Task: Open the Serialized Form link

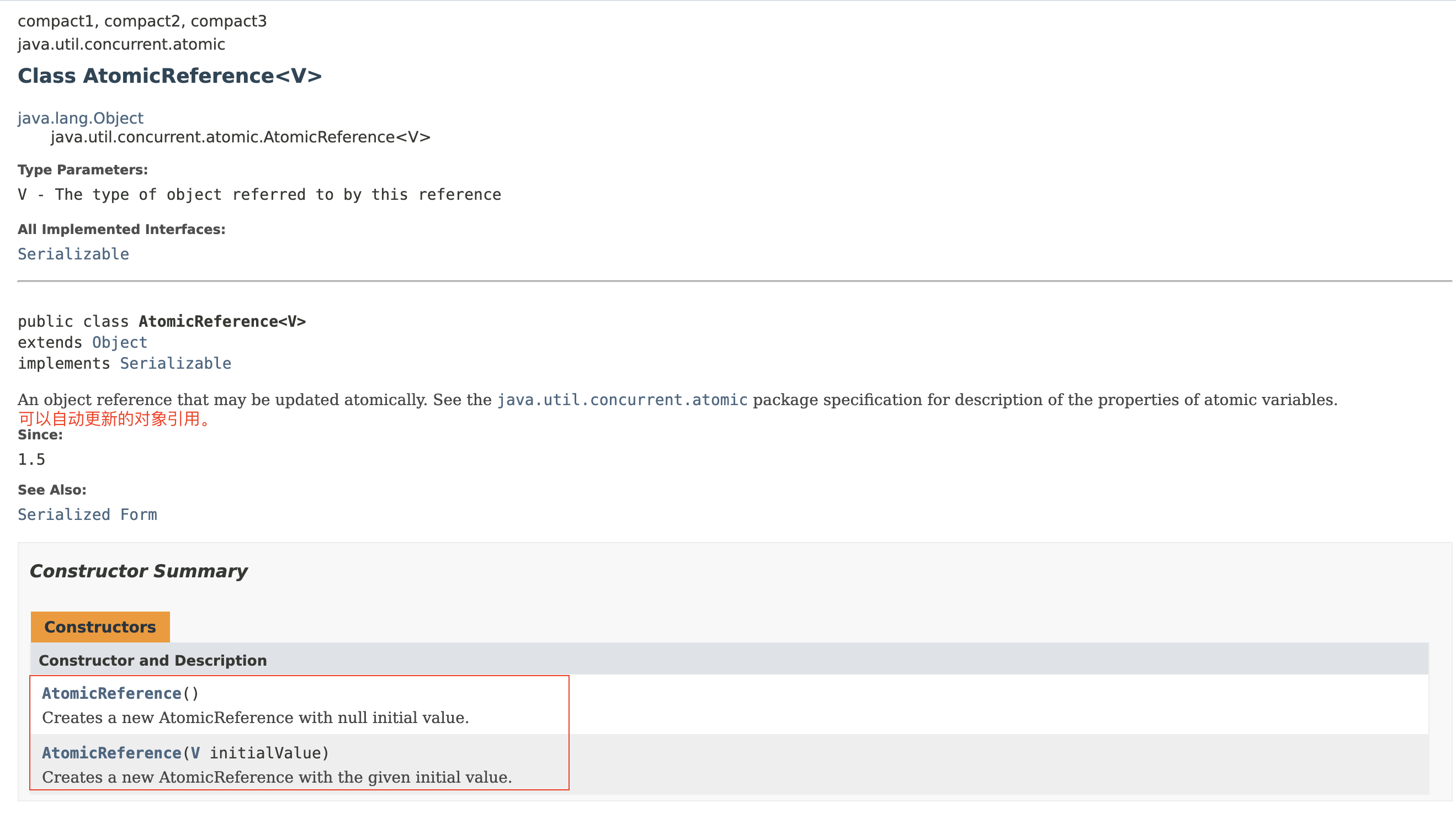Action: pyautogui.click(x=88, y=514)
